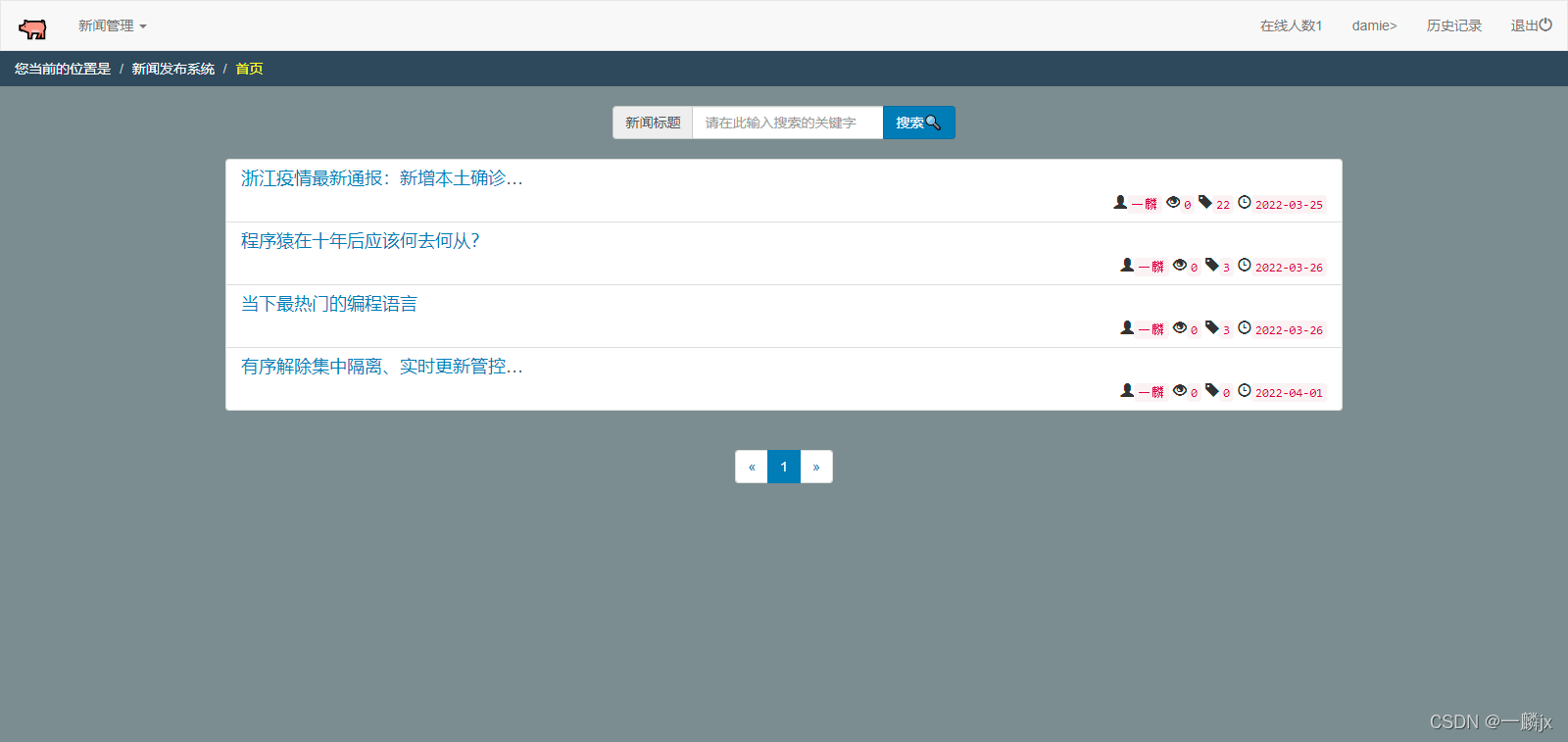
Task: Click eye views icon on 浙江疫情 row
Action: click(x=1173, y=202)
